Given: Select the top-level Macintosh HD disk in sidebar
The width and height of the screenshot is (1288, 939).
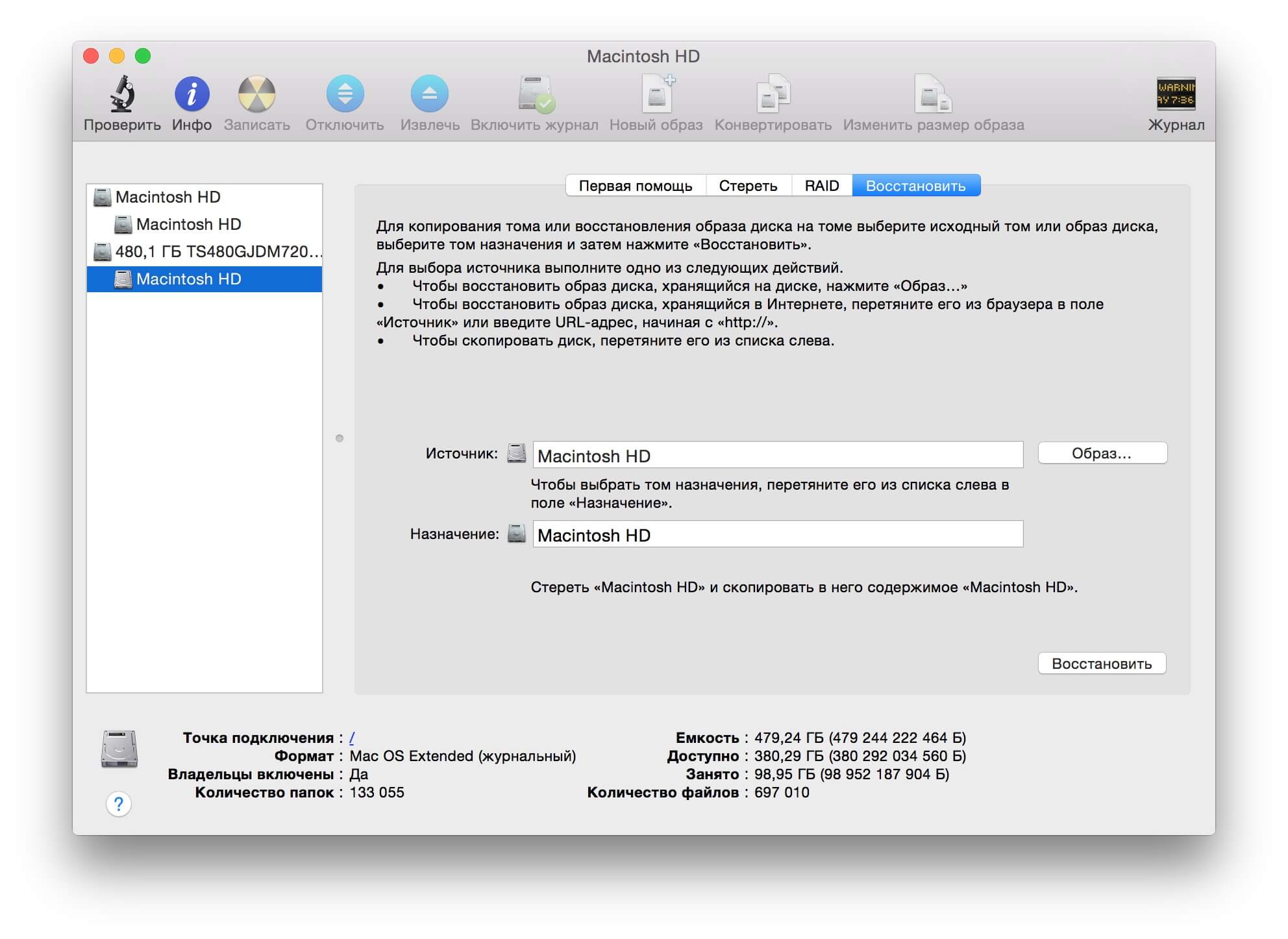Looking at the screenshot, I should click(x=204, y=197).
